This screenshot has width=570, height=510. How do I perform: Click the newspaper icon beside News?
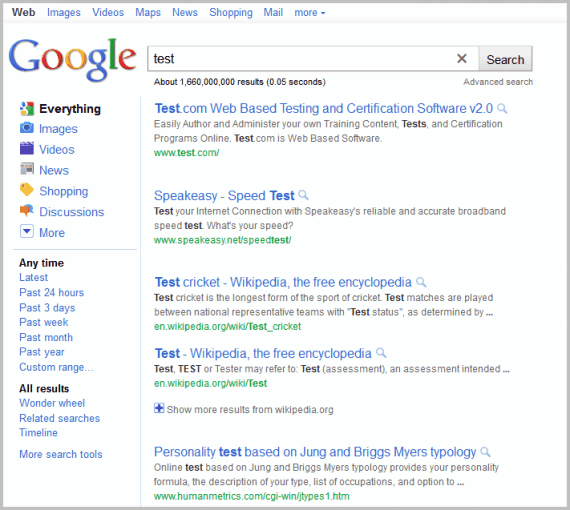pyautogui.click(x=27, y=169)
